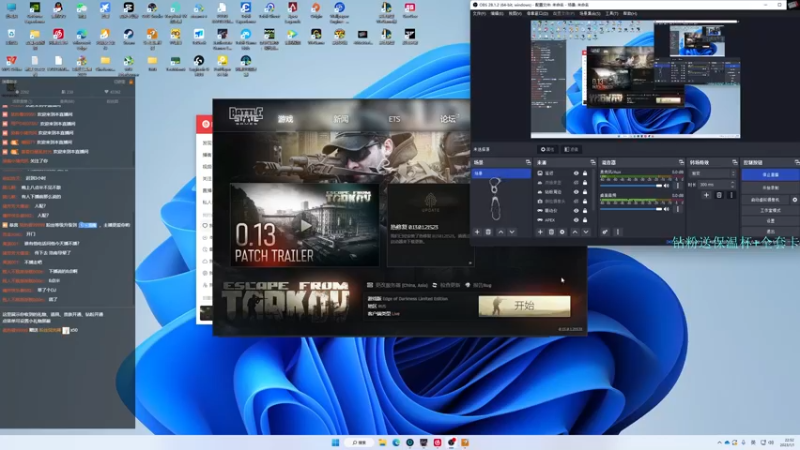The width and height of the screenshot is (800, 450).
Task: Open the transition type dropdown in OBS
Action: [713, 173]
